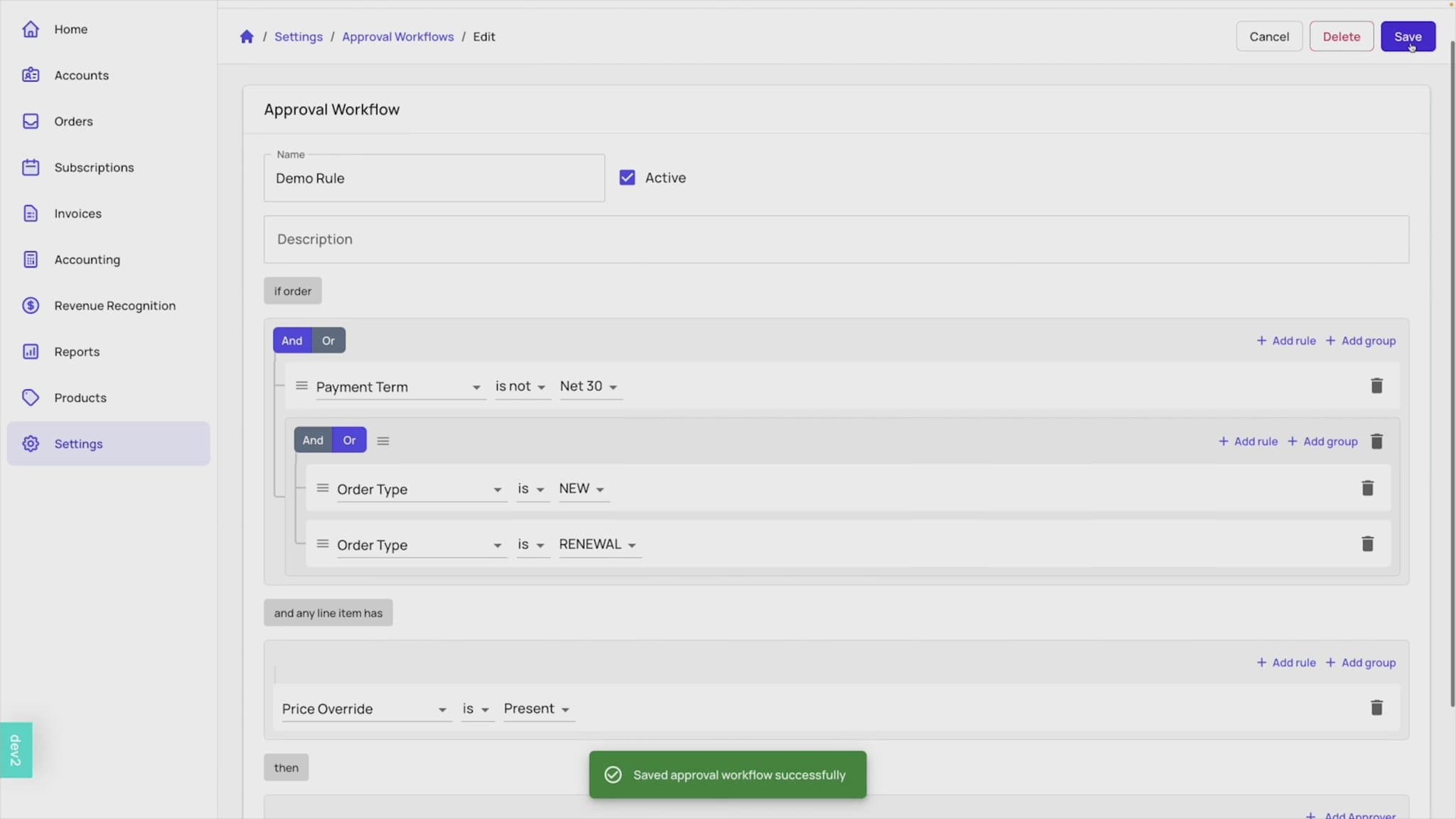The height and width of the screenshot is (819, 1456).
Task: Delete the Payment Term rule with trash icon
Action: tap(1376, 386)
